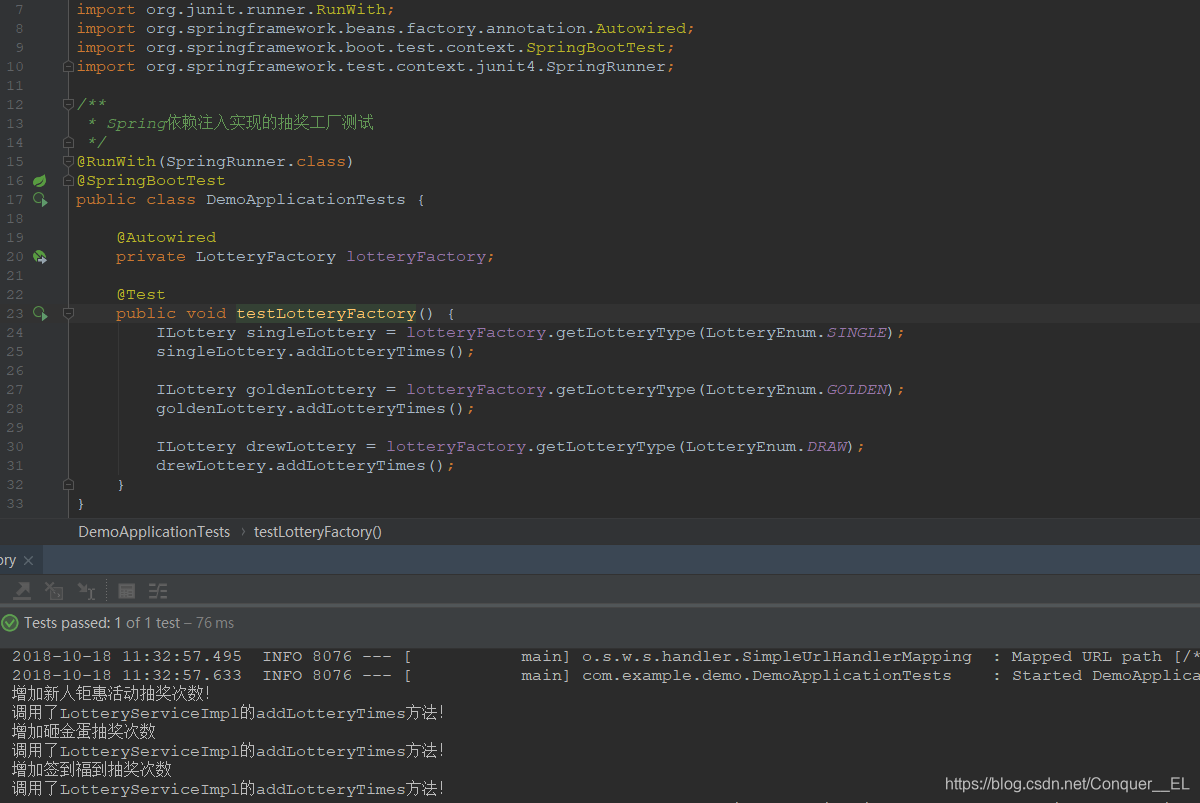
Task: Click the @RunWith annotation
Action: tap(116, 162)
